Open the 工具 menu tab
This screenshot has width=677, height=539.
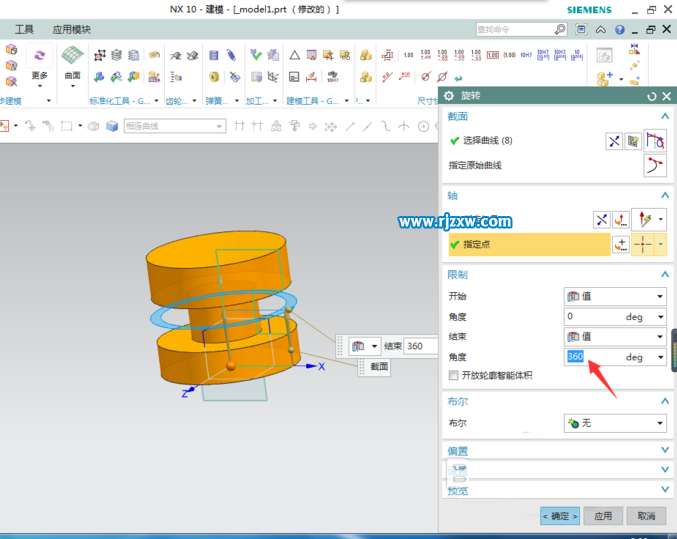pyautogui.click(x=25, y=30)
